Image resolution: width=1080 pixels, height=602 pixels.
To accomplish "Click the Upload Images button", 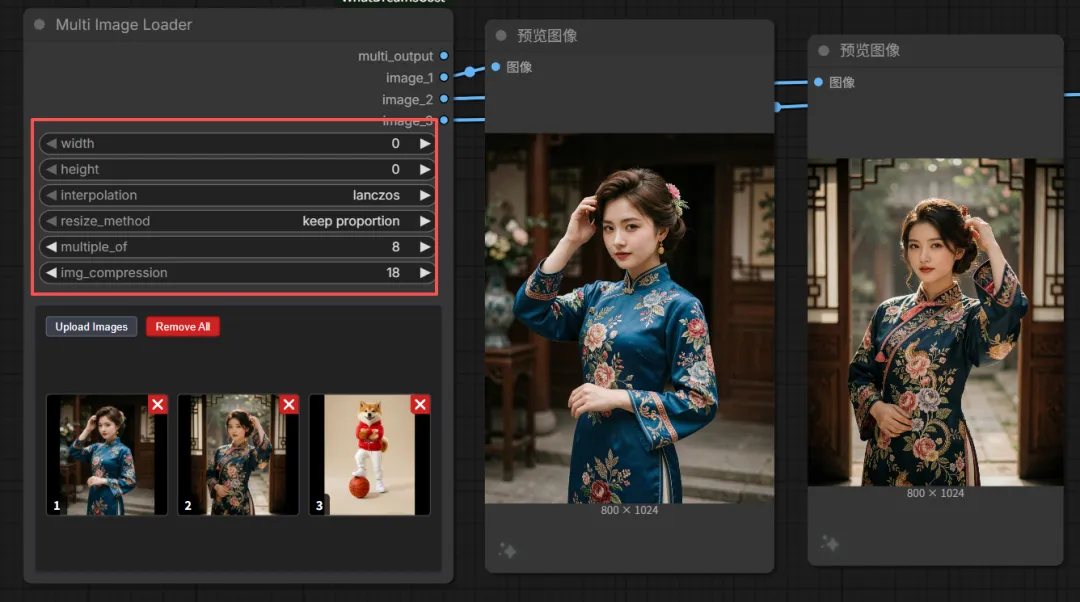I will pyautogui.click(x=92, y=326).
